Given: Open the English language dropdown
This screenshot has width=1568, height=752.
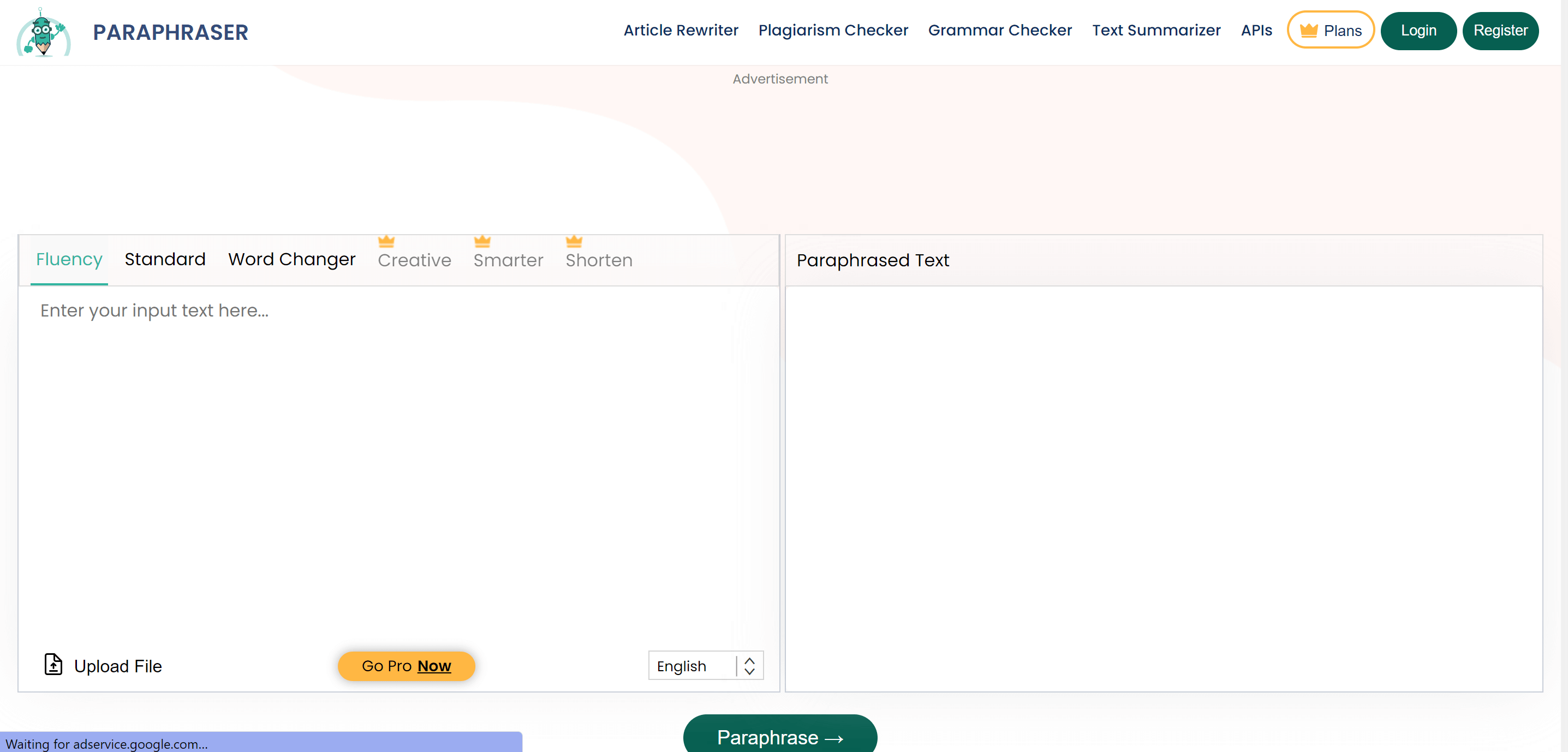Looking at the screenshot, I should [693, 666].
